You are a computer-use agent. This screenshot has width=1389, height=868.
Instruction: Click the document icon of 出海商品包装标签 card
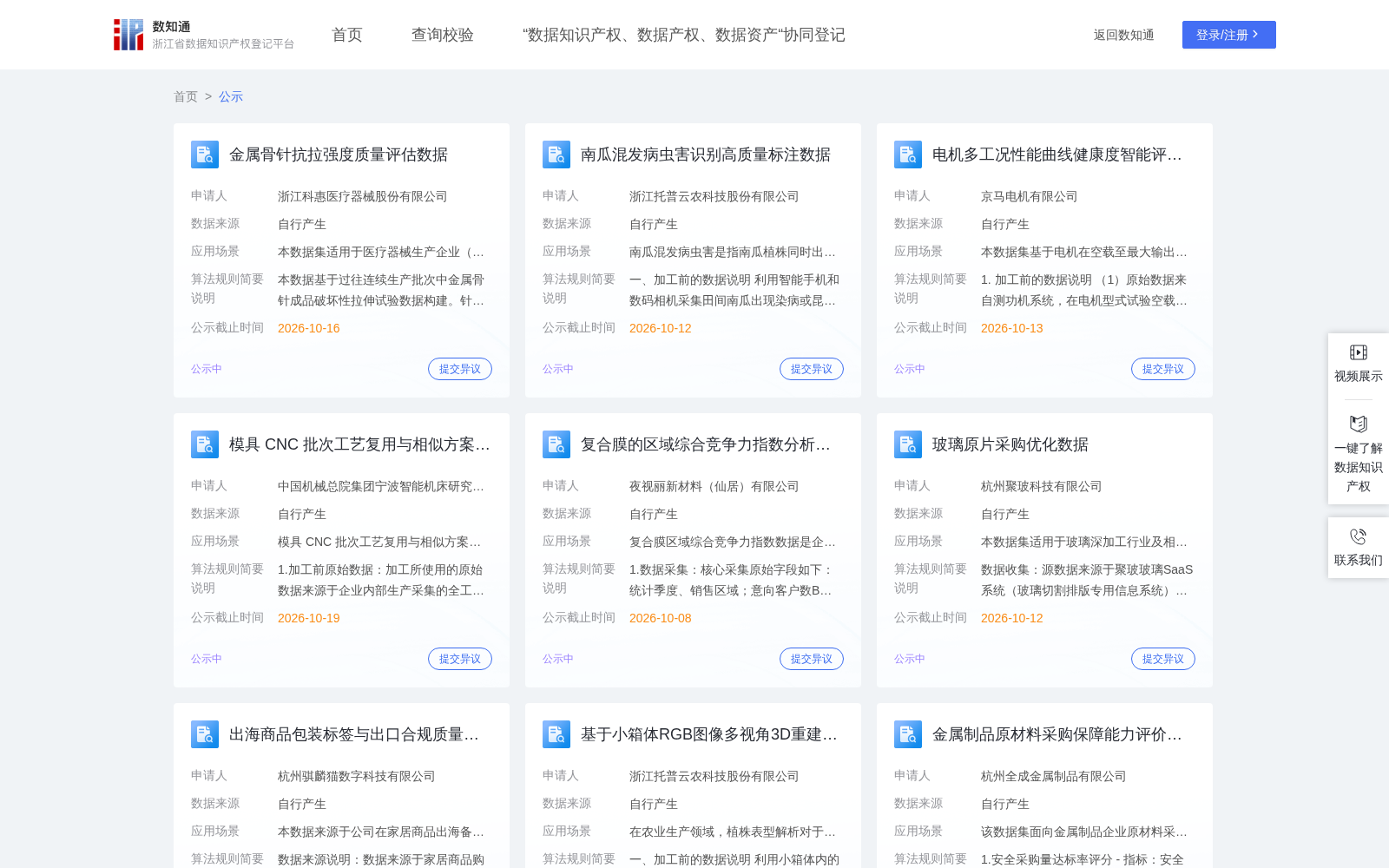click(x=205, y=734)
